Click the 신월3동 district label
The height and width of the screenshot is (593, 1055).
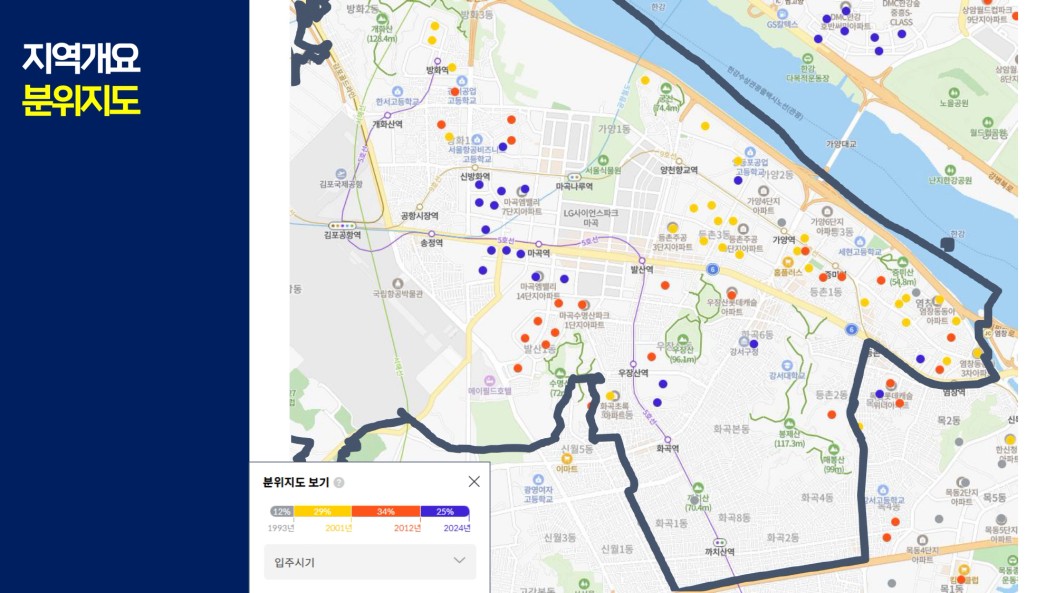point(560,537)
